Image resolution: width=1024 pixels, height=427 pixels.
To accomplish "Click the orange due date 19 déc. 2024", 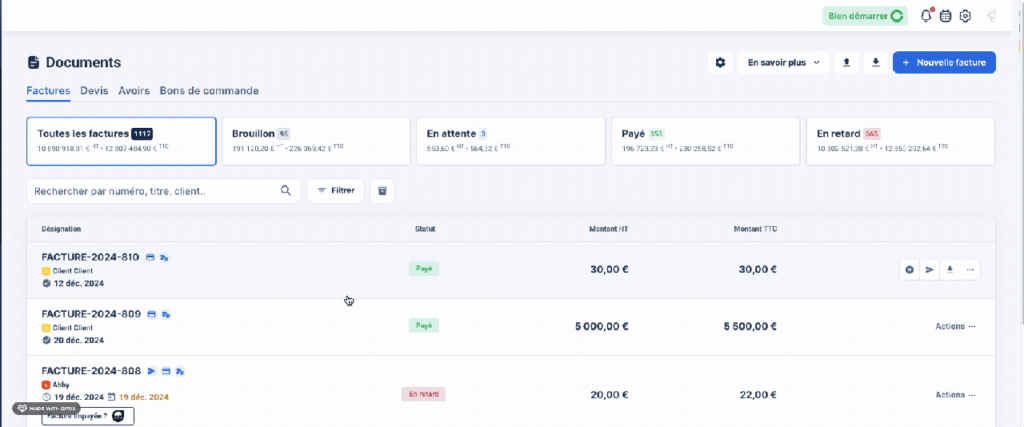I will click(144, 397).
